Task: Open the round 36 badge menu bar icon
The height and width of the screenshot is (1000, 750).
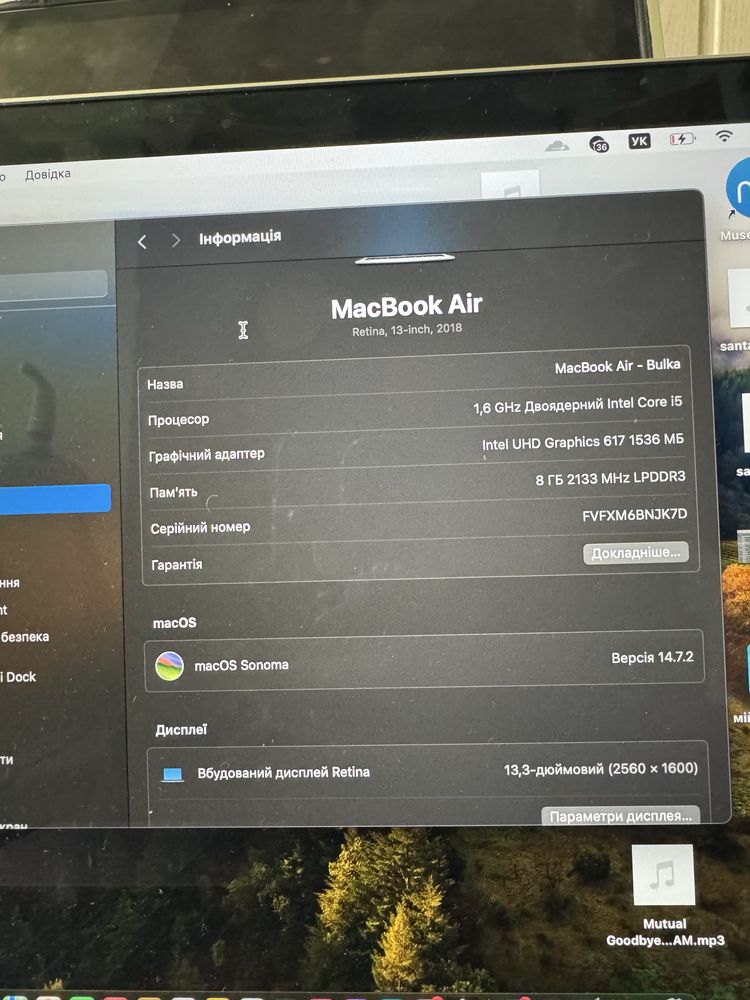Action: tap(599, 144)
